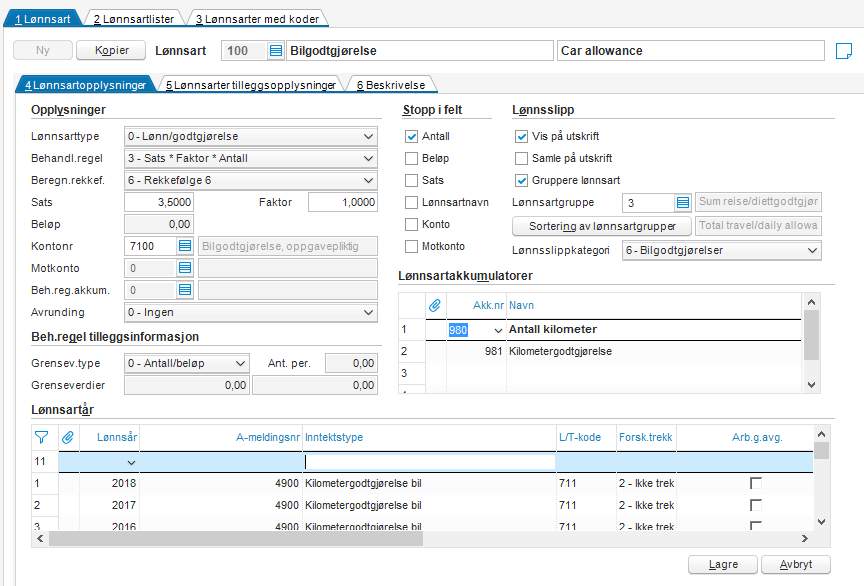Click the Lagre button
864x586 pixels.
(722, 565)
